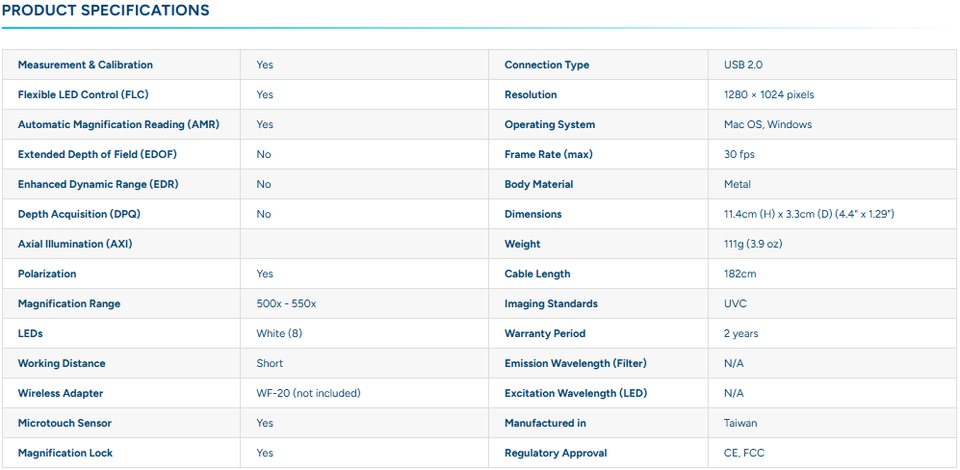
Task: Click the PRODUCT SPECIFICATIONS heading
Action: click(x=105, y=10)
